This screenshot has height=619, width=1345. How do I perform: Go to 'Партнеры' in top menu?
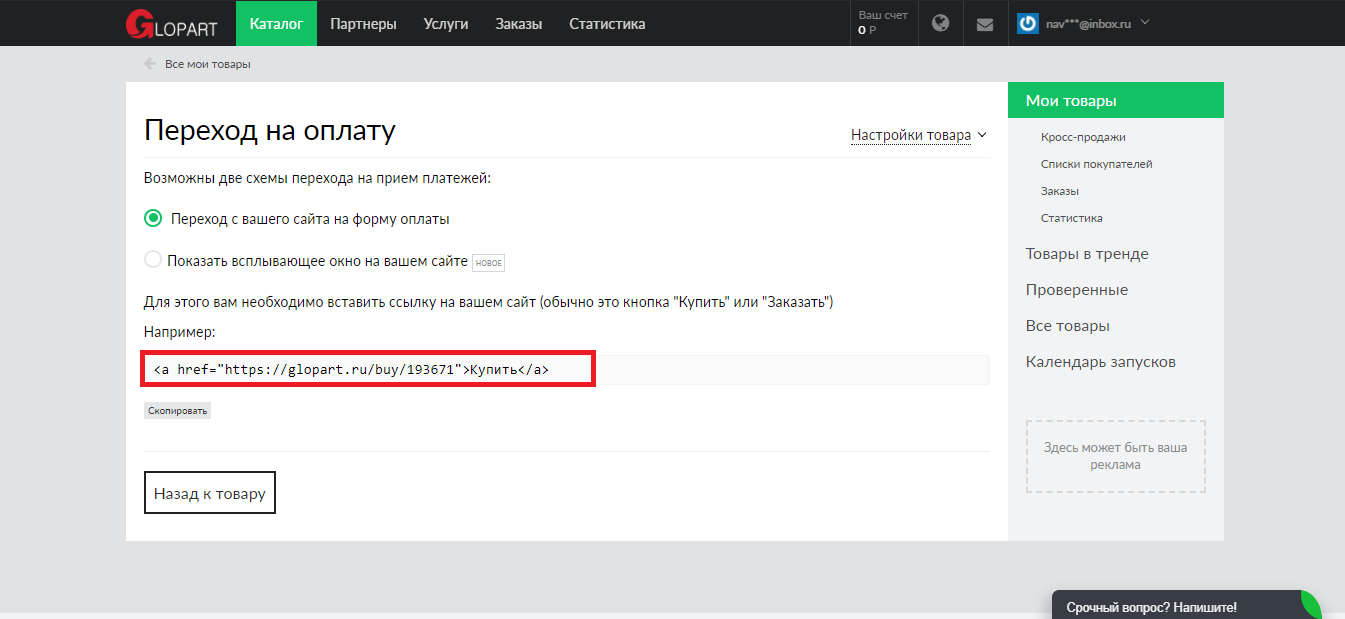363,23
